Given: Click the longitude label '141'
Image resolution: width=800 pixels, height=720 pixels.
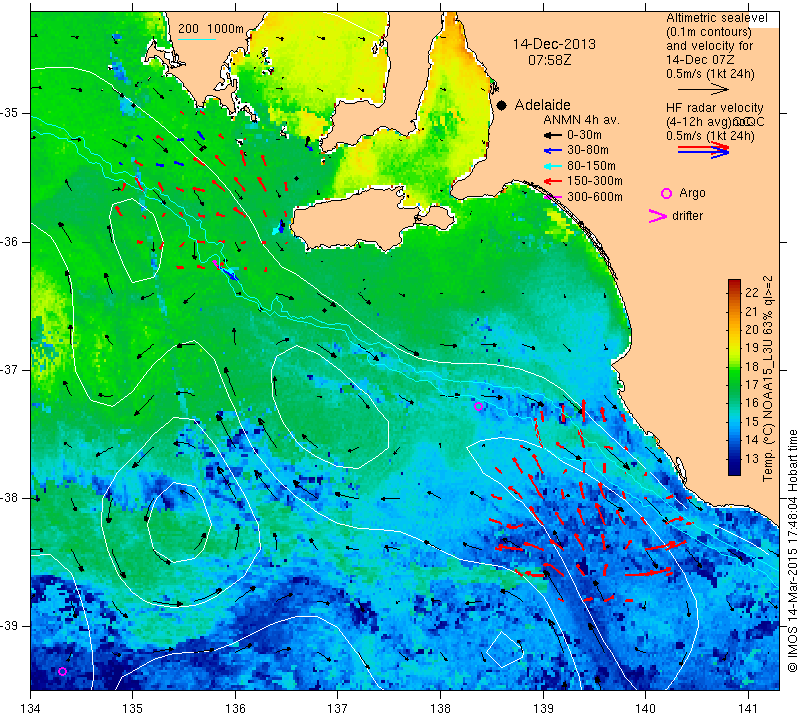Looking at the screenshot, I should click(x=748, y=709).
